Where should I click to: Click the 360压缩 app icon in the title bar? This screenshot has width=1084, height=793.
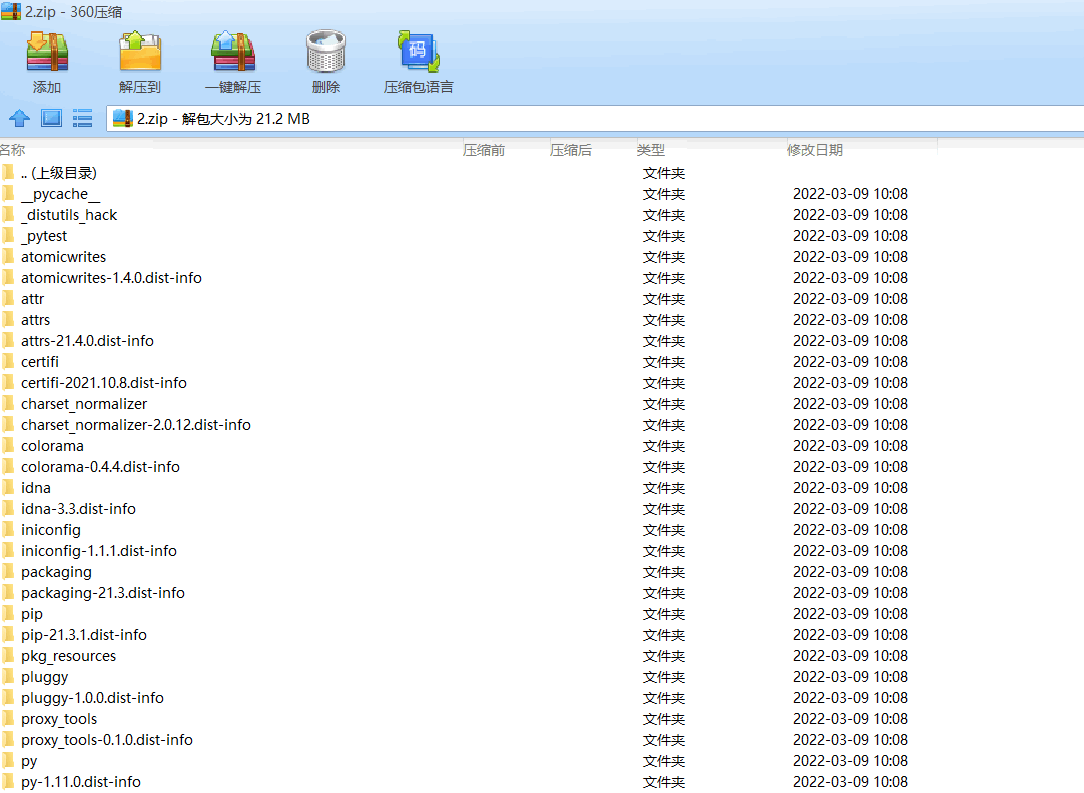[11, 11]
